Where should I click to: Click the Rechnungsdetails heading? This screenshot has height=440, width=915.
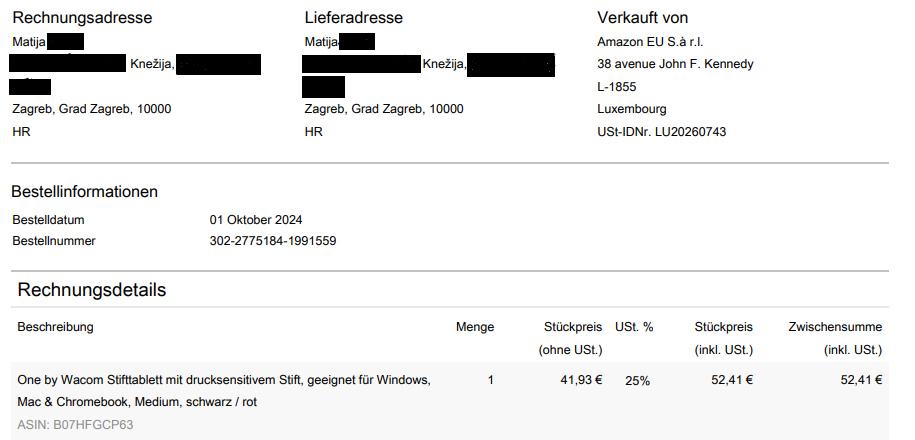point(92,290)
